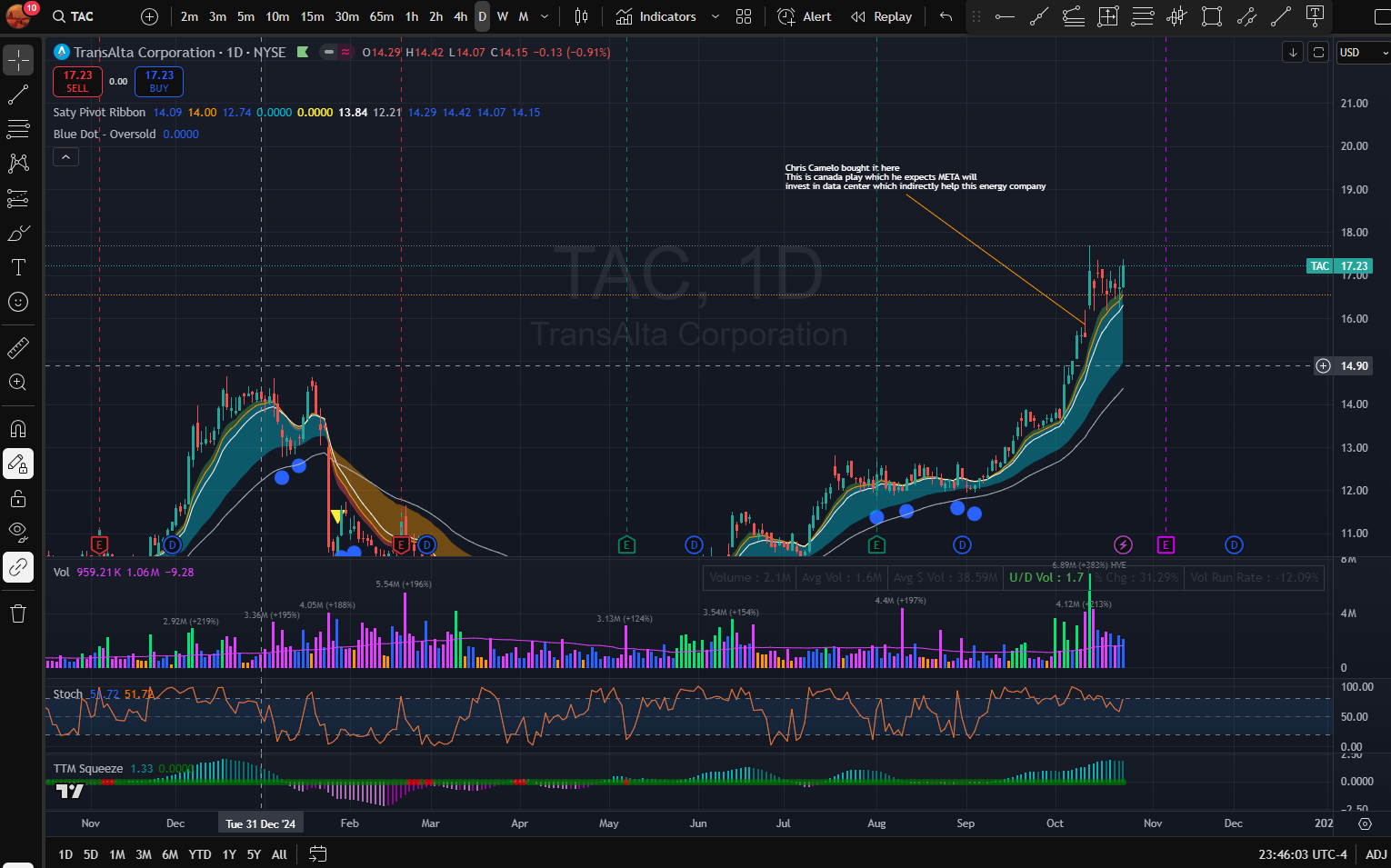The width and height of the screenshot is (1391, 868).
Task: Pick the text callout favorite tool
Action: [x=1315, y=16]
